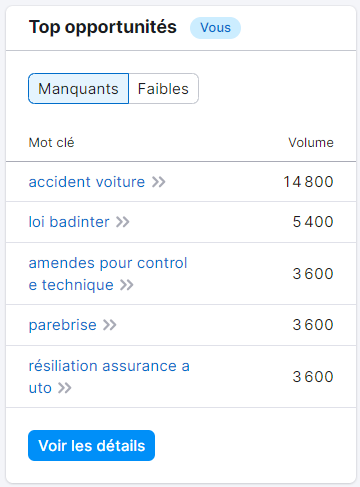Viewport: 360px width, 487px height.
Task: Open amendes pour controle technique link
Action: pyautogui.click(x=108, y=274)
